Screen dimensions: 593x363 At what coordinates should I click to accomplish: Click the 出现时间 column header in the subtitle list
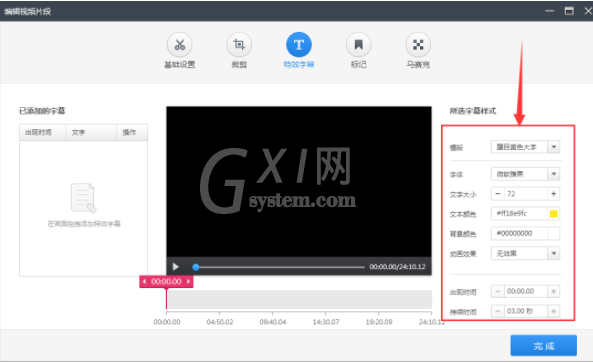pos(43,132)
